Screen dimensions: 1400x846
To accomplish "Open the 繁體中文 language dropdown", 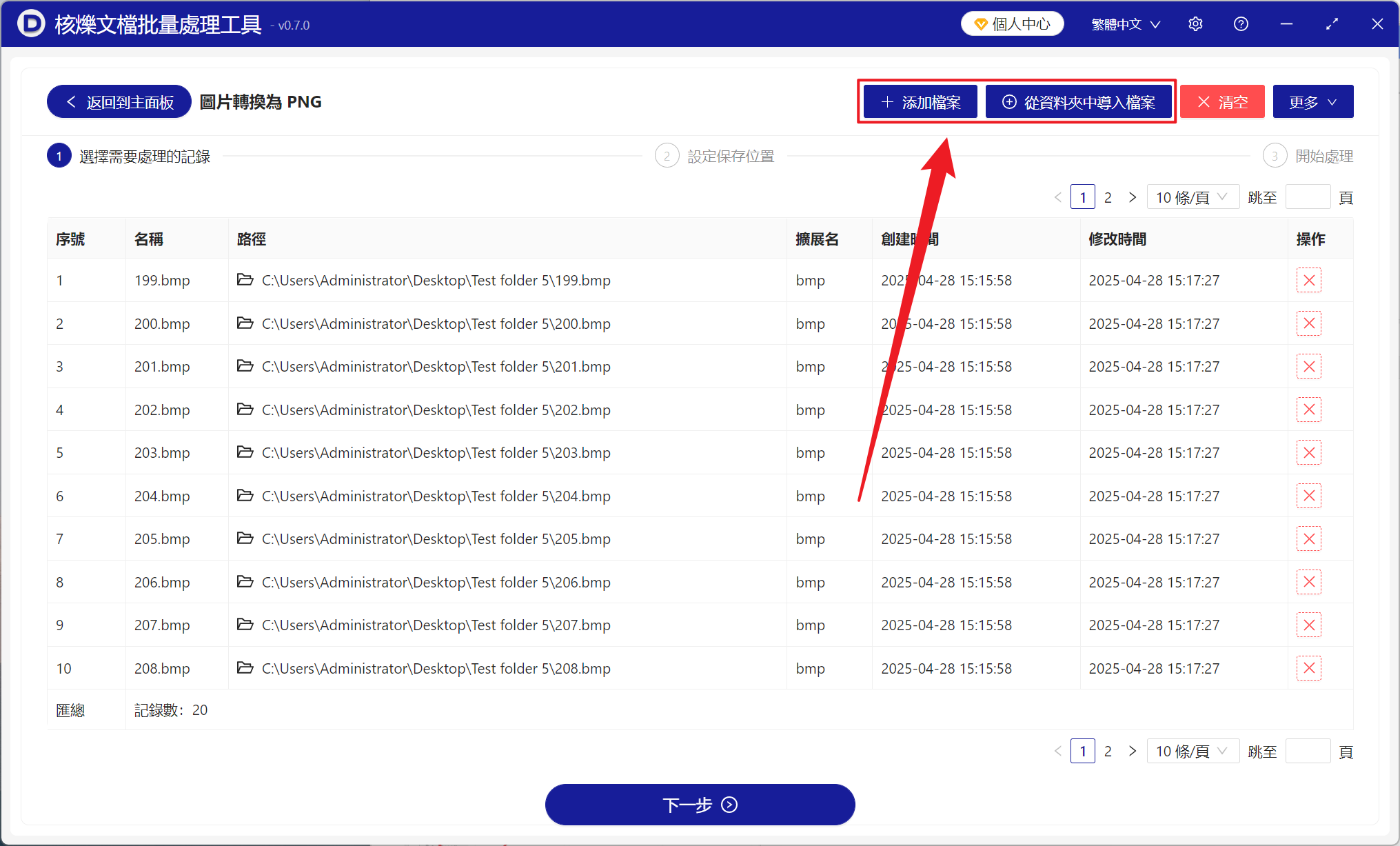I will (x=1126, y=24).
